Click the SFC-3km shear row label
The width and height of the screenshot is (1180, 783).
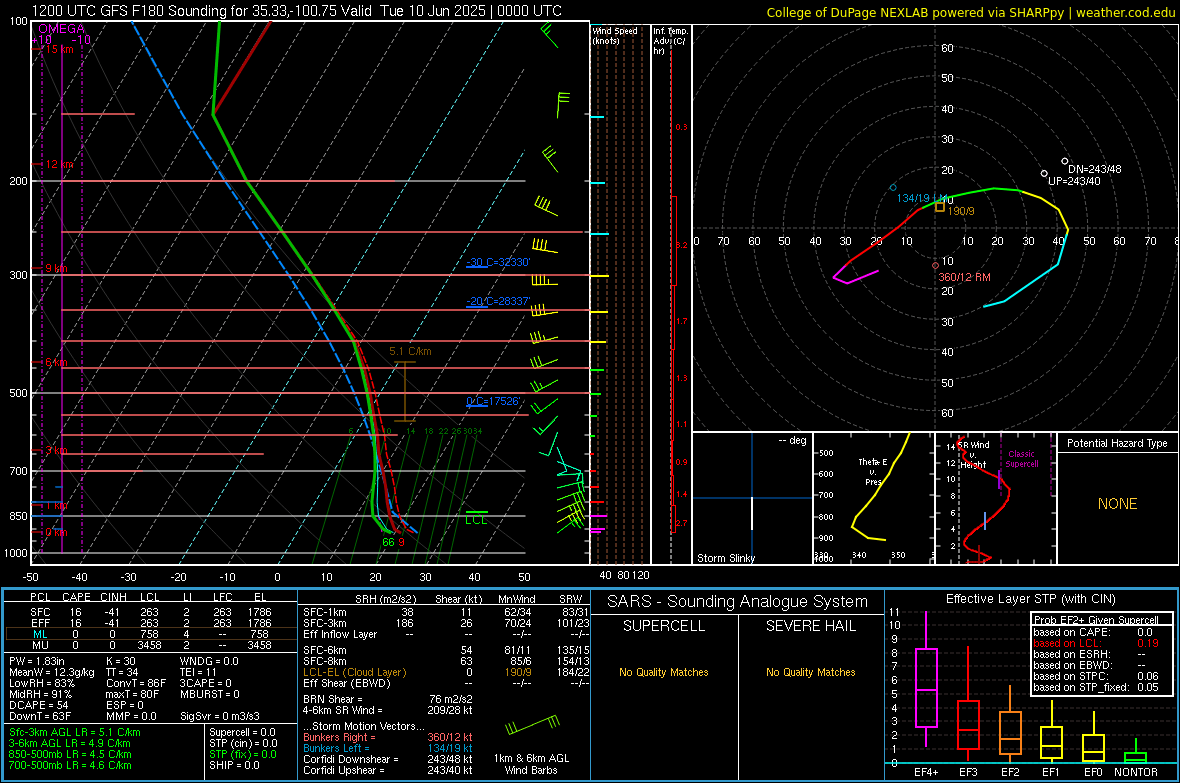point(325,623)
